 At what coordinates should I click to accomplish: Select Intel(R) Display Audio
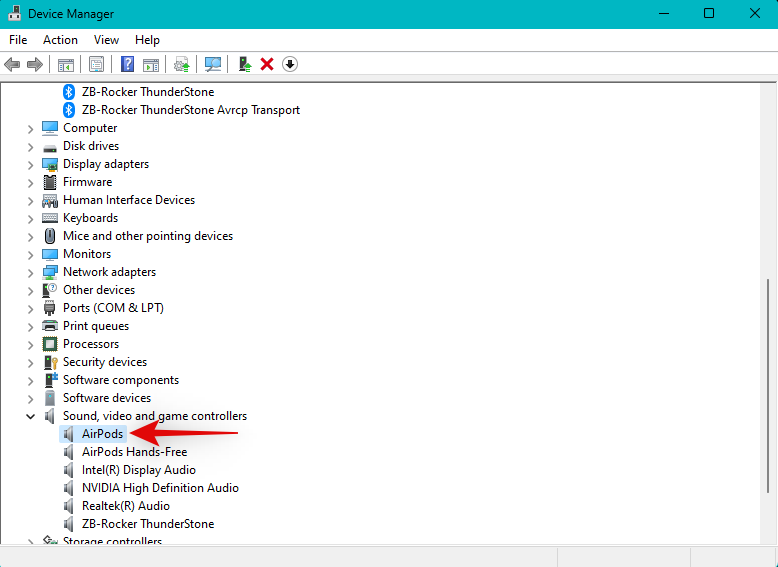tap(138, 470)
